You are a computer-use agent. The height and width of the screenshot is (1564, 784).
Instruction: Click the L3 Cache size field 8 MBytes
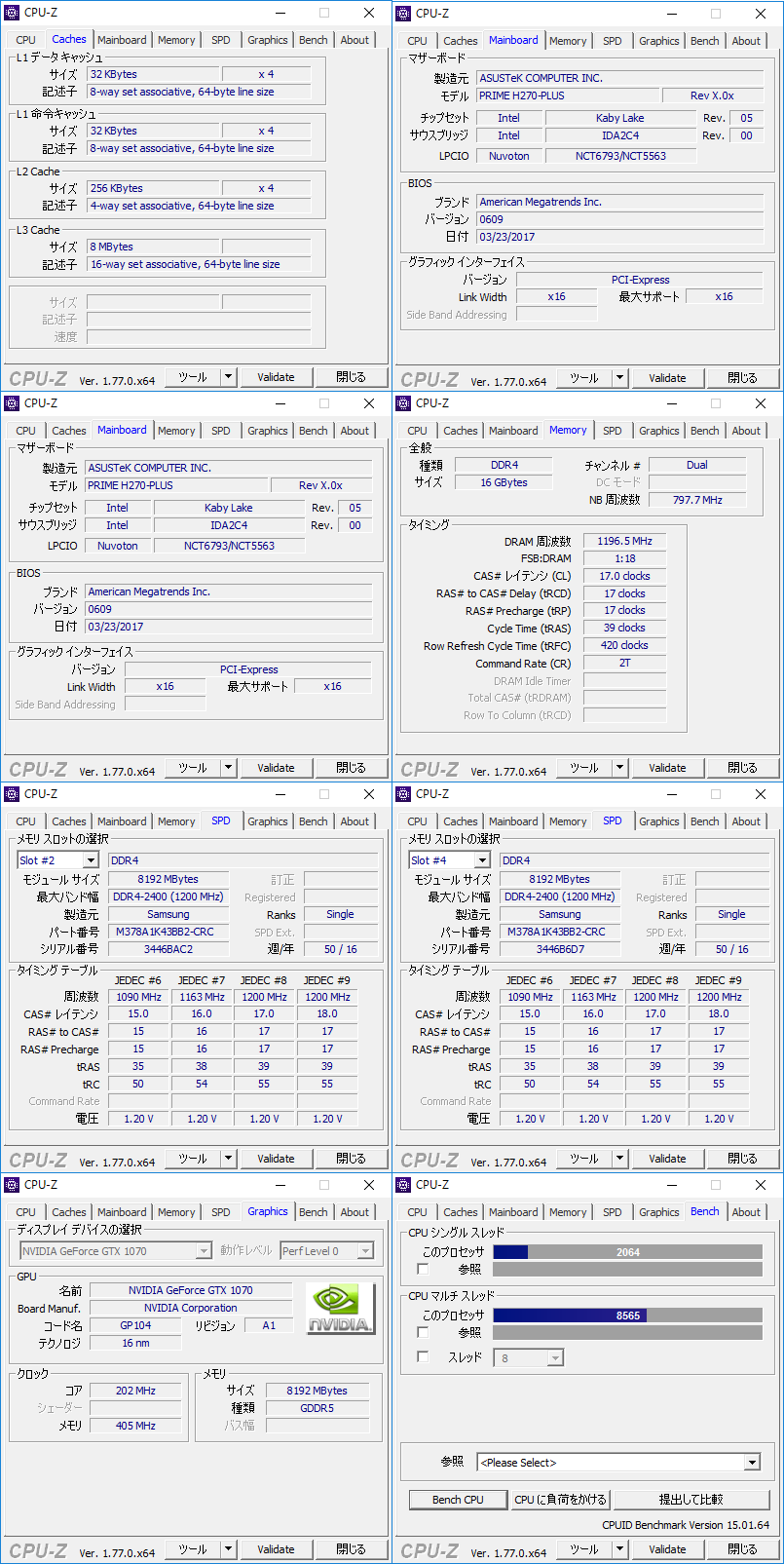153,247
